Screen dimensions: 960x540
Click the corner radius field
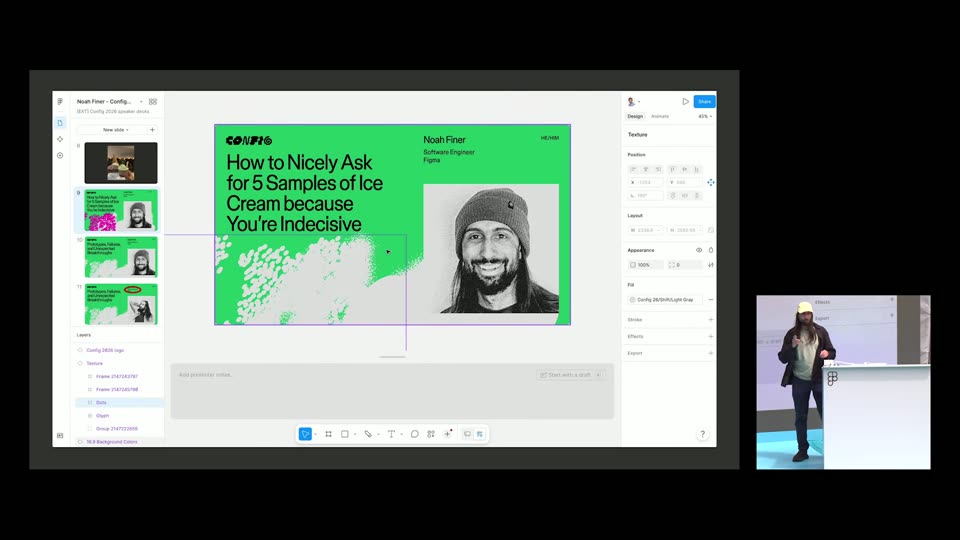coord(685,265)
